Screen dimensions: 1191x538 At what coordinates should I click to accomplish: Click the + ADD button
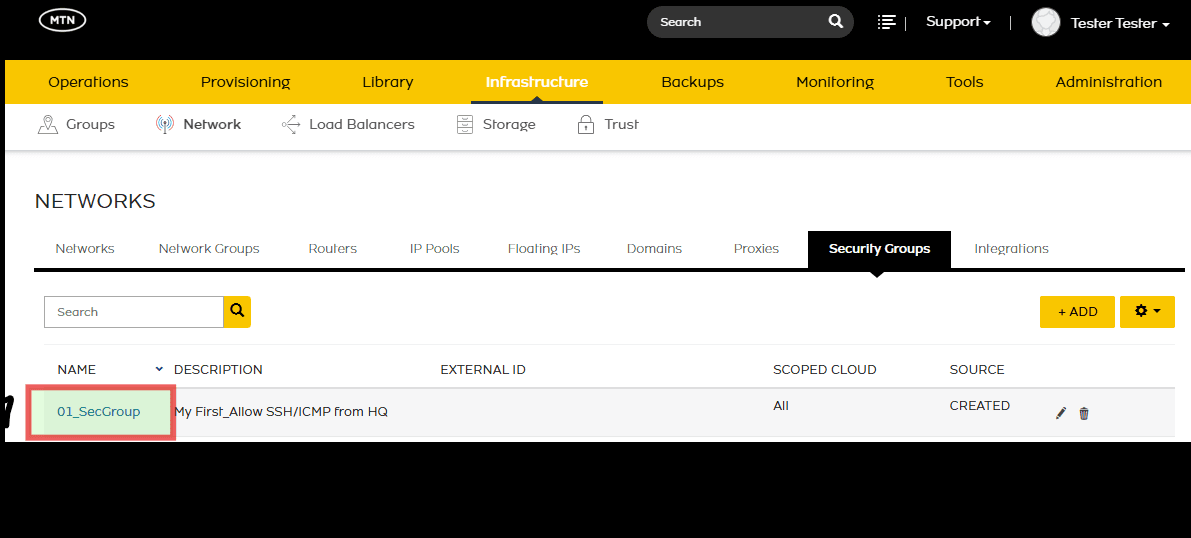pyautogui.click(x=1077, y=312)
